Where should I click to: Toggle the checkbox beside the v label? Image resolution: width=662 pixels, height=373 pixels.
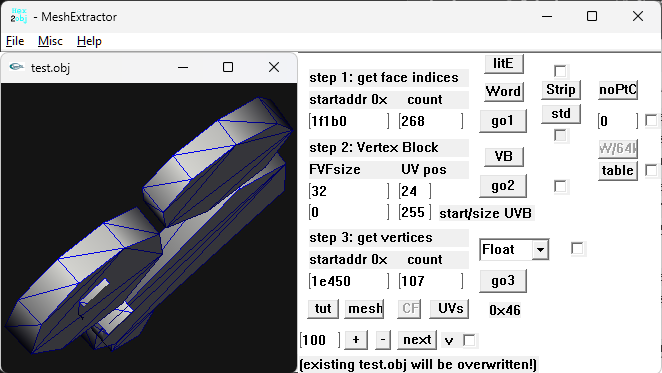[x=469, y=340]
